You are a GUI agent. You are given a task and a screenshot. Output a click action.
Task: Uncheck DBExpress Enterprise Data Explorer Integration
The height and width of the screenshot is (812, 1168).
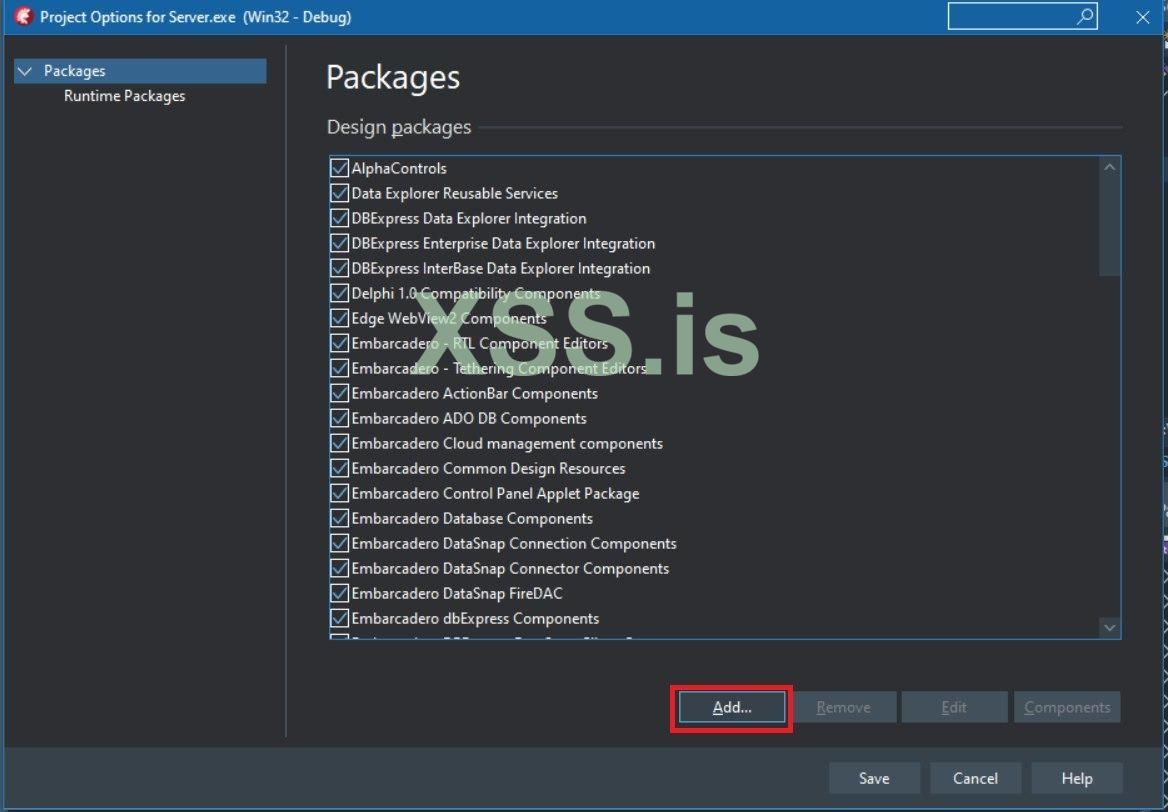(x=339, y=243)
